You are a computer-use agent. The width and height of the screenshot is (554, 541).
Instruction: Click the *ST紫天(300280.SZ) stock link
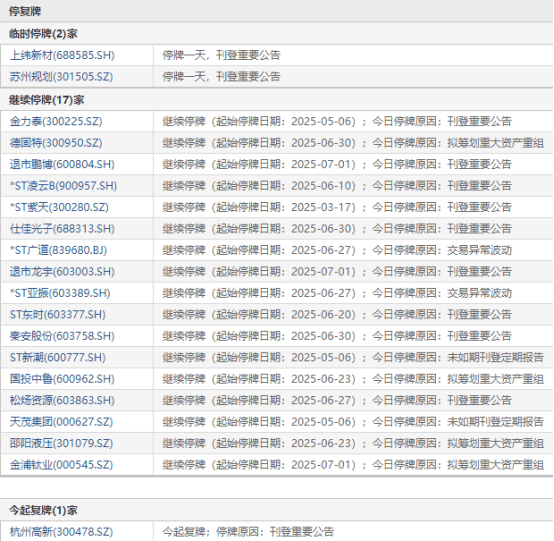click(59, 207)
